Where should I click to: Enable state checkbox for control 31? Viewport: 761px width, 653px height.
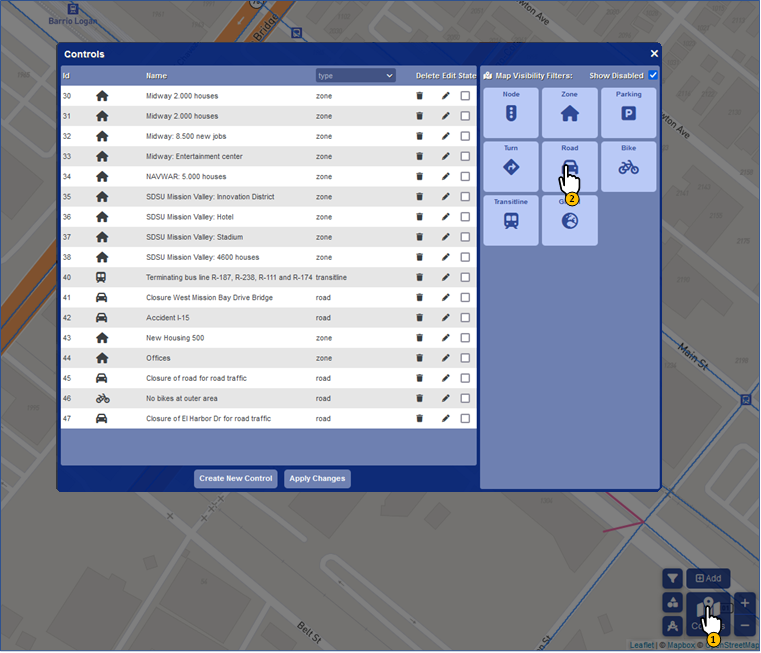(465, 116)
